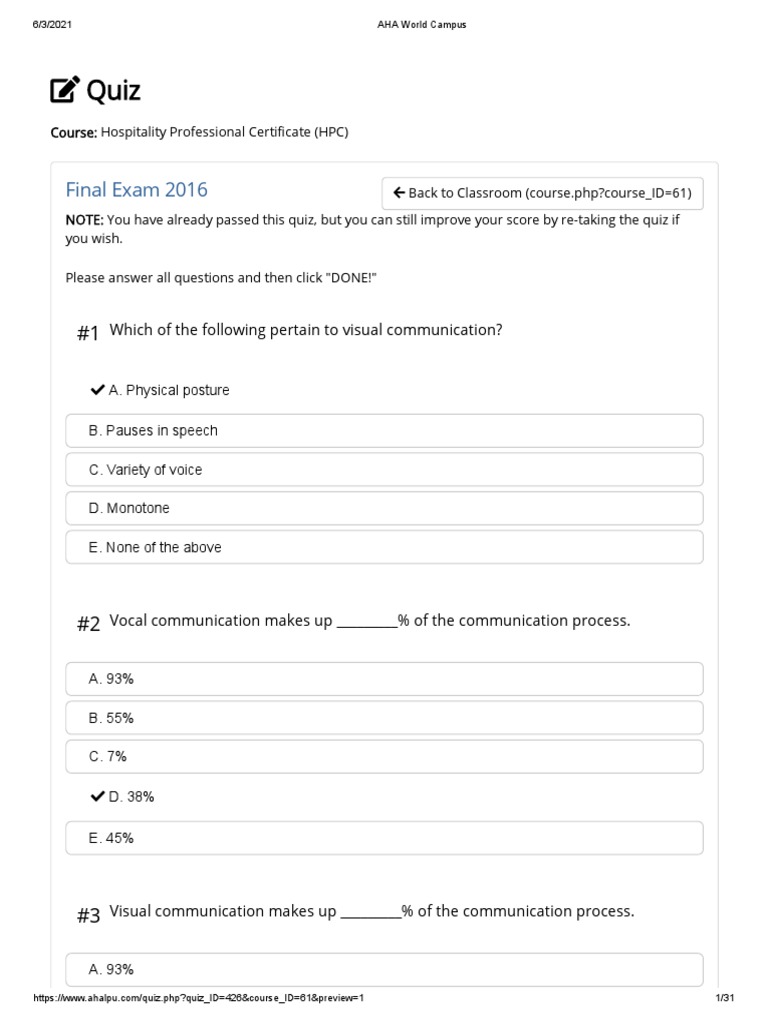Viewport: 768px width, 1024px height.
Task: Select E. 45% answer option
Action: click(384, 838)
